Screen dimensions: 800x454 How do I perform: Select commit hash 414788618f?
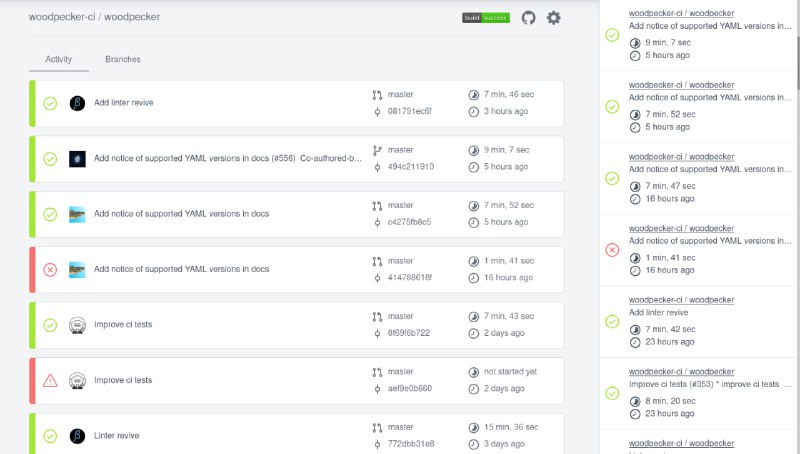coord(410,278)
